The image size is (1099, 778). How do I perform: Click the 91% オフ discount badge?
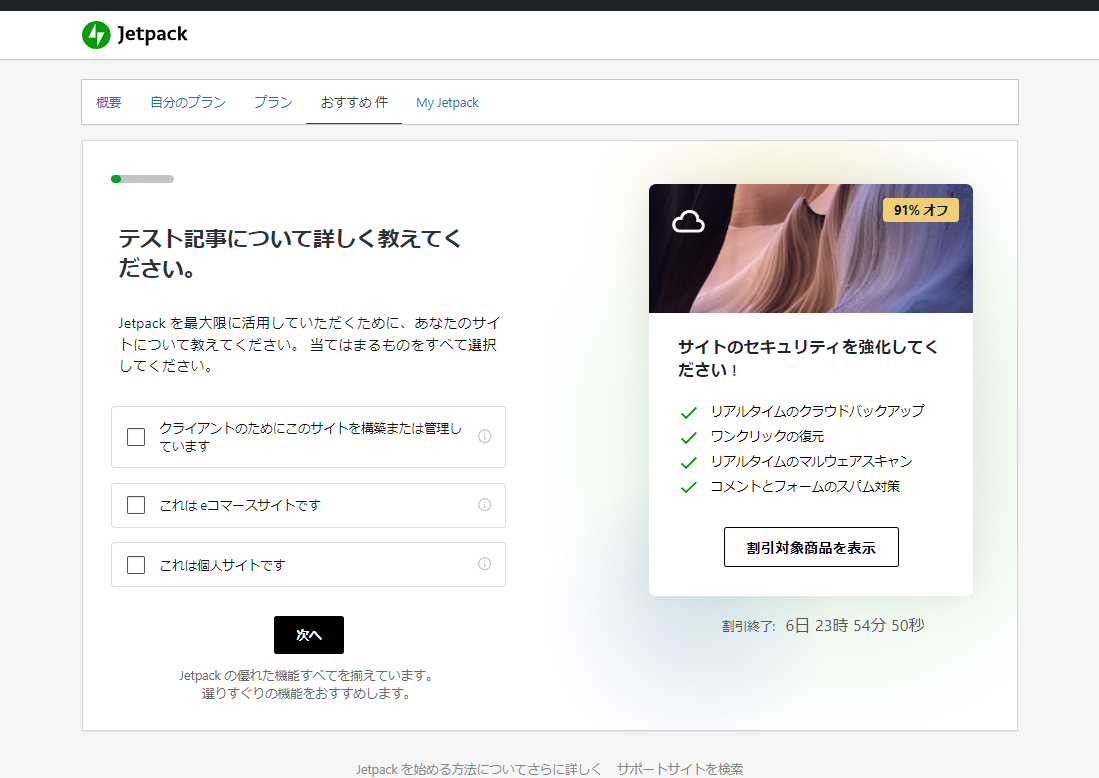920,210
